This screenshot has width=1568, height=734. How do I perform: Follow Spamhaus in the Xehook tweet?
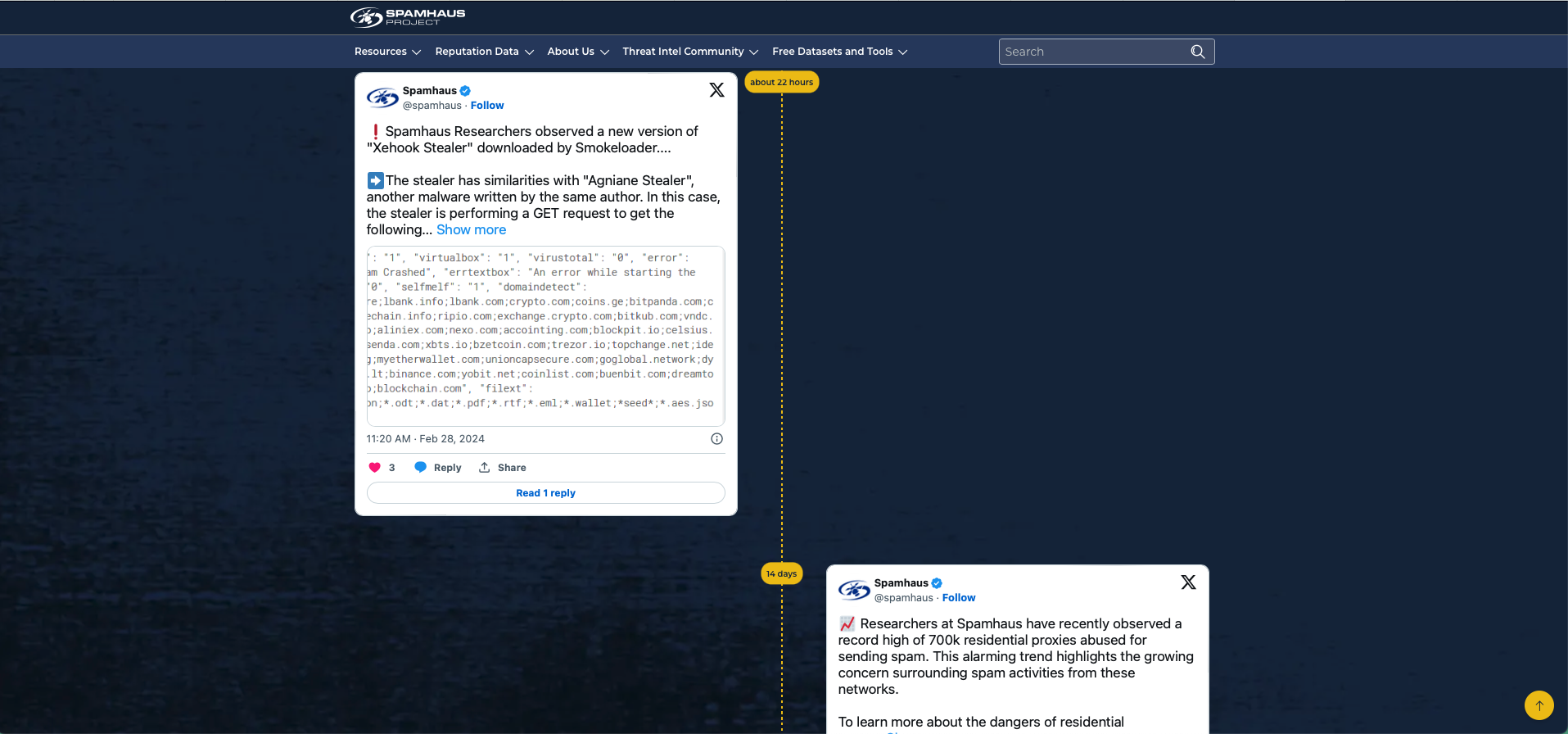[487, 106]
